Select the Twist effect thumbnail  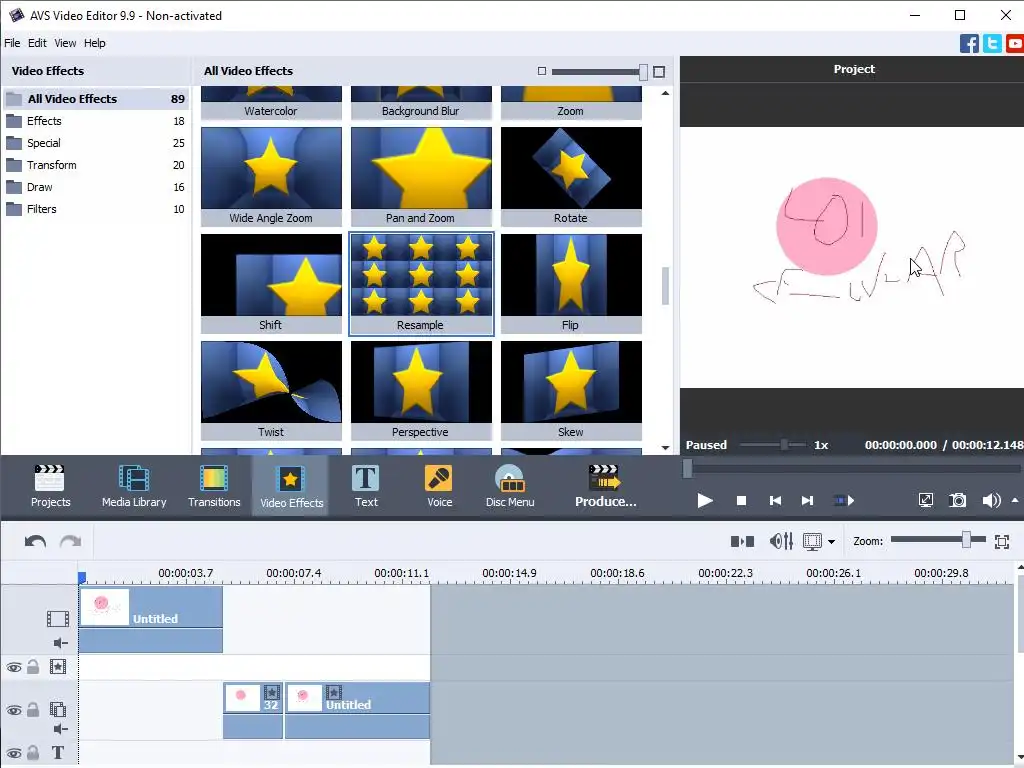tap(271, 391)
